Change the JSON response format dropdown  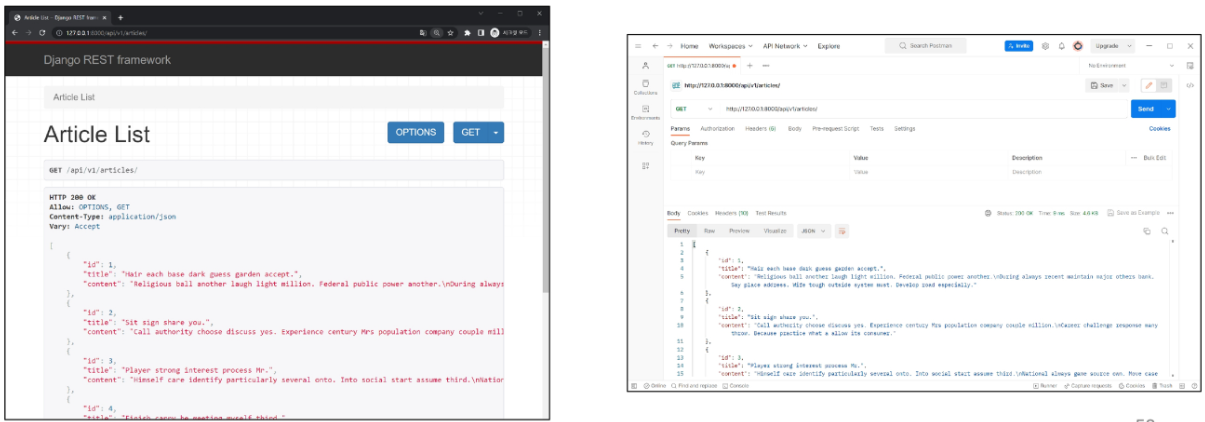tap(813, 231)
